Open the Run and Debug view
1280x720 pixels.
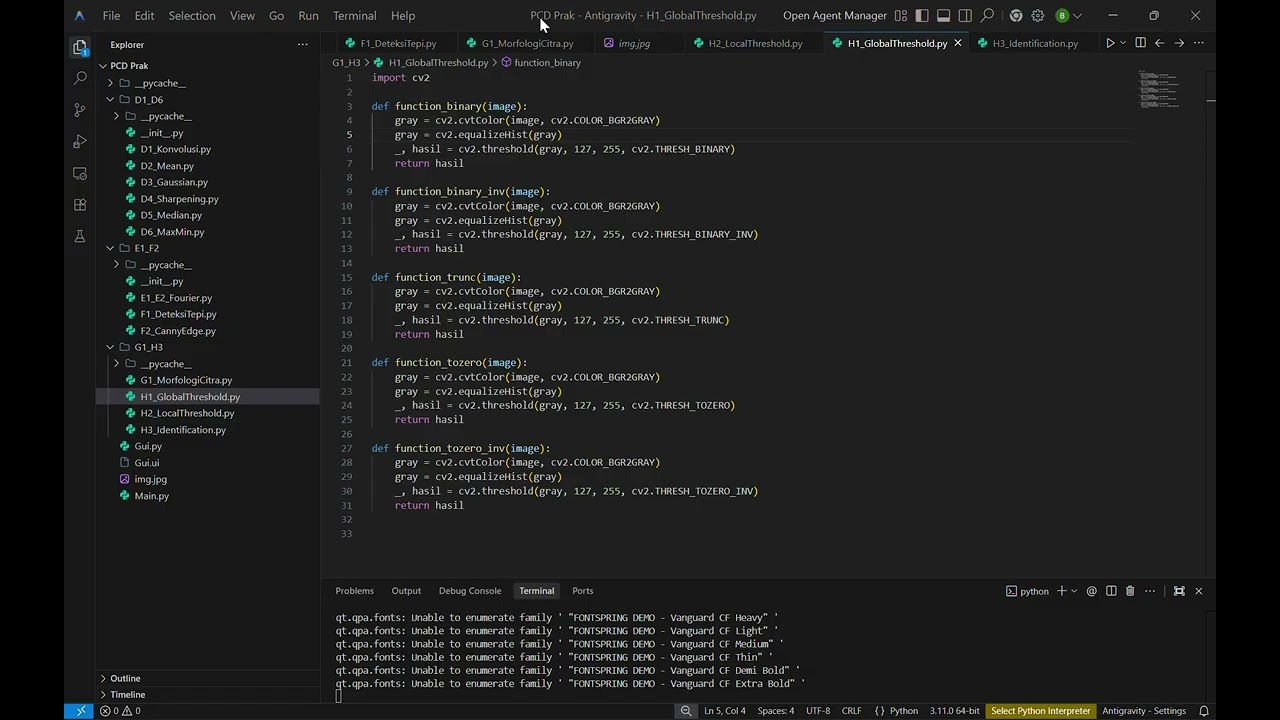pos(80,141)
